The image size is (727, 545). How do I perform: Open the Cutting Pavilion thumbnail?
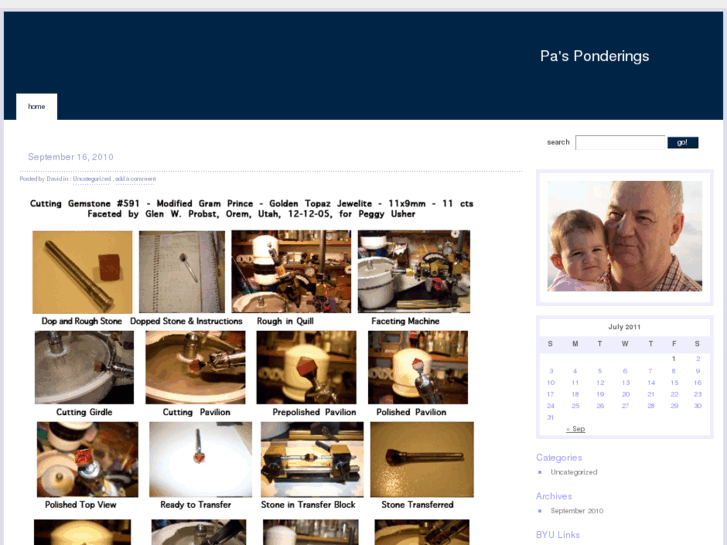point(196,367)
